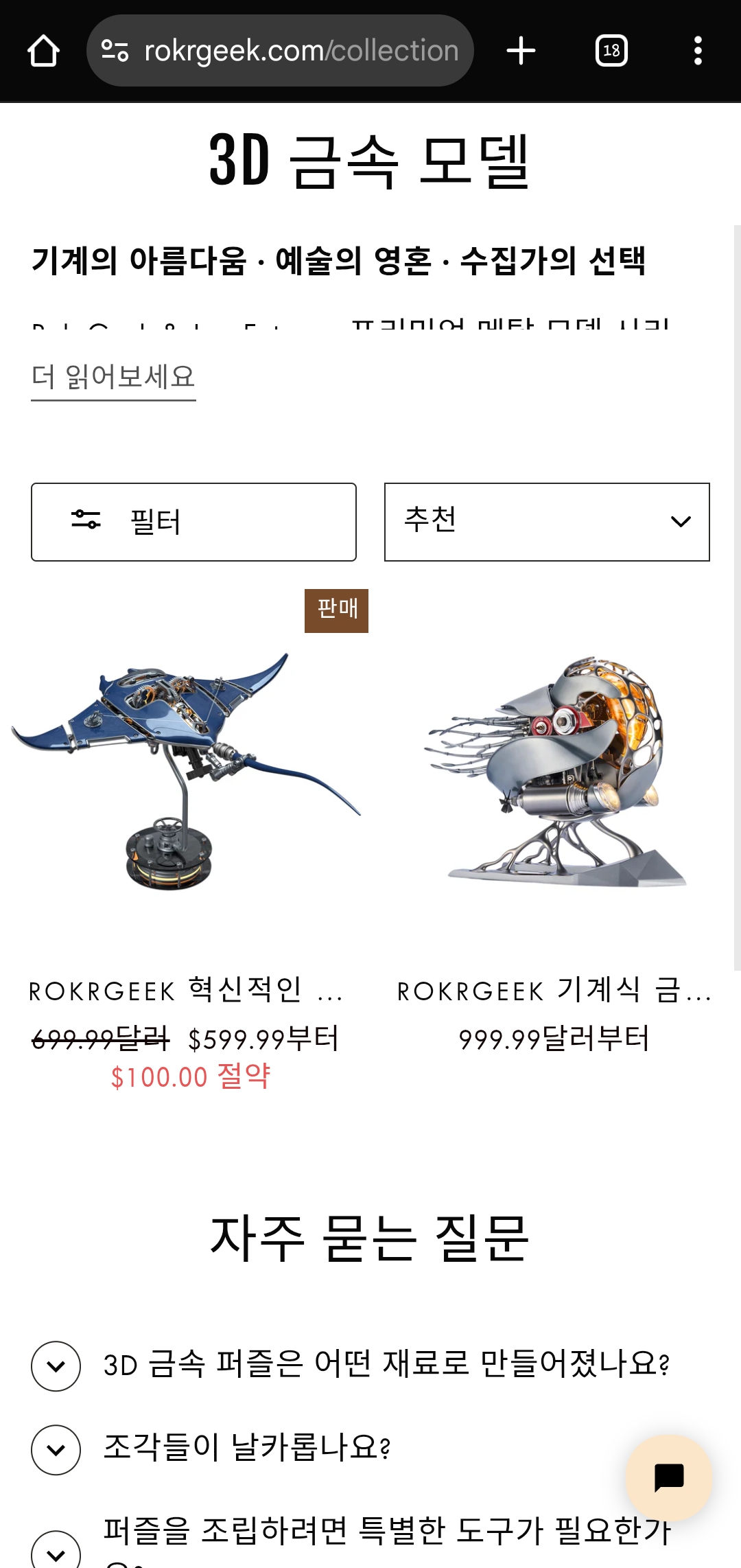741x1568 pixels.
Task: Open the ROKRGEEK 기계식 금 product title
Action: click(554, 990)
